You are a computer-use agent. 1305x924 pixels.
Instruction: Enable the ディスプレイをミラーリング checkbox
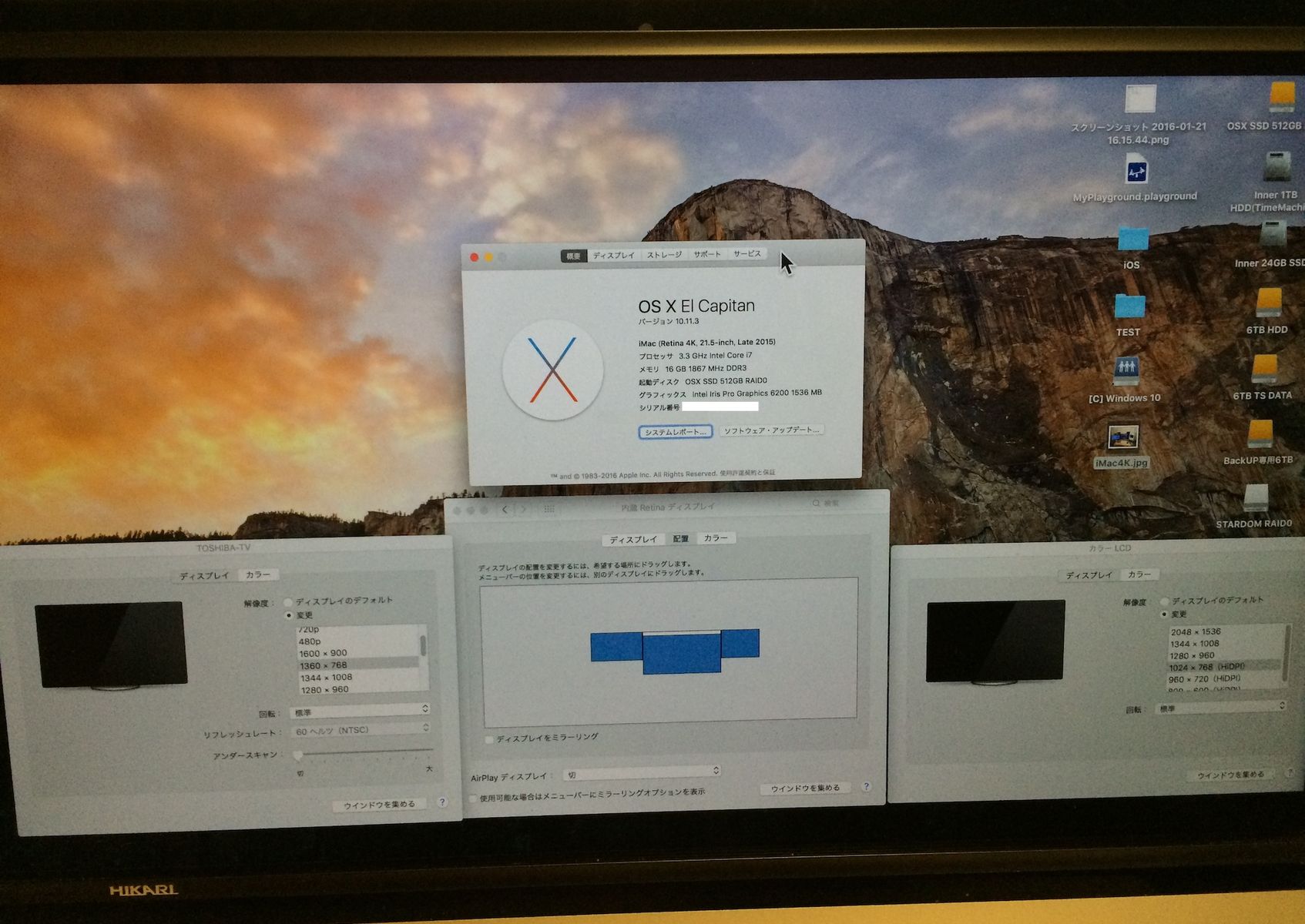pyautogui.click(x=489, y=739)
